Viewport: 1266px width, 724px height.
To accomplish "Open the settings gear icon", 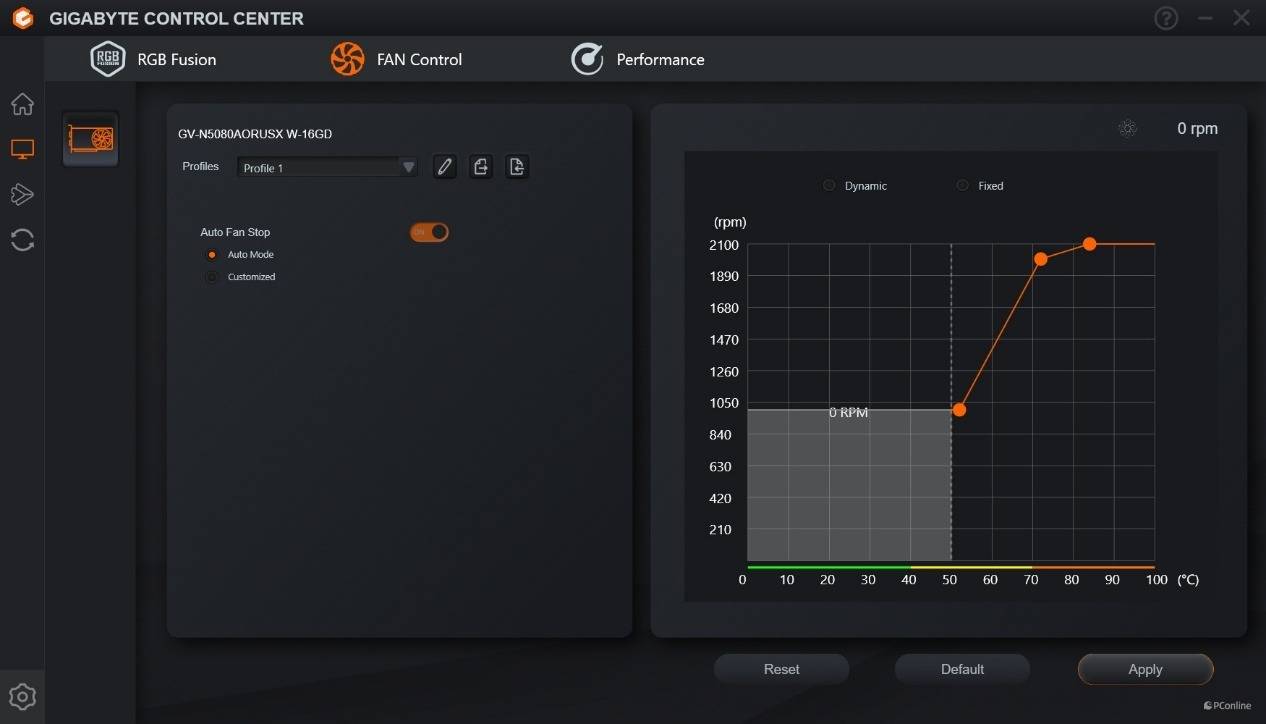I will [x=22, y=696].
